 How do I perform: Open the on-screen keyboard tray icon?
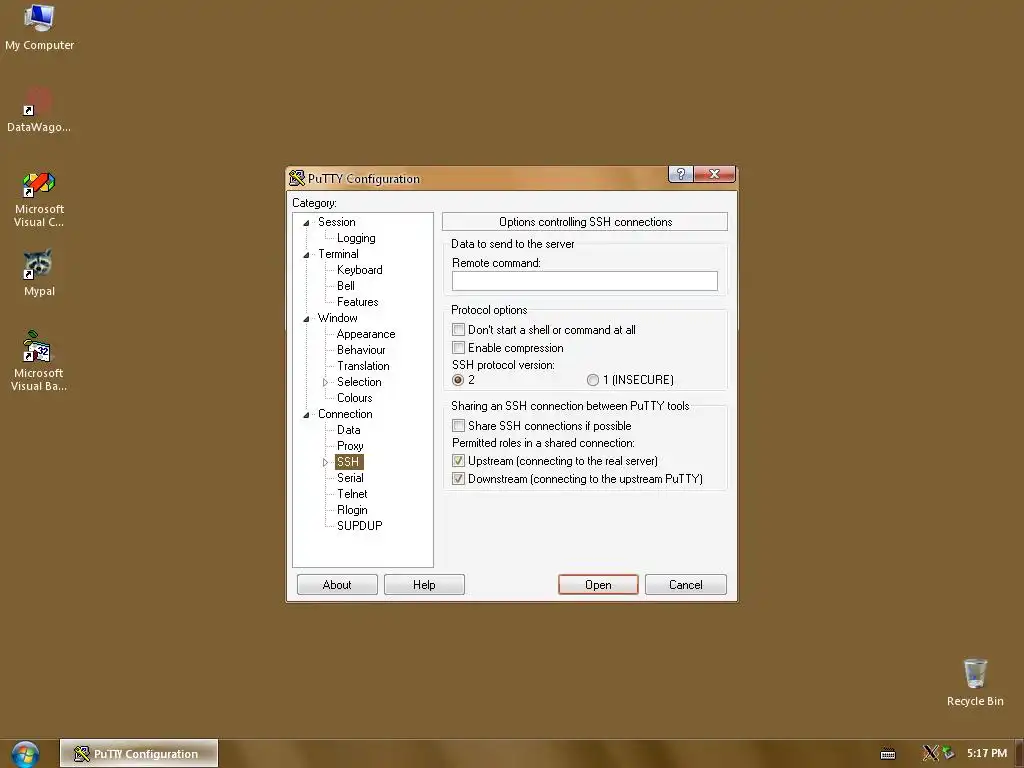(x=888, y=754)
